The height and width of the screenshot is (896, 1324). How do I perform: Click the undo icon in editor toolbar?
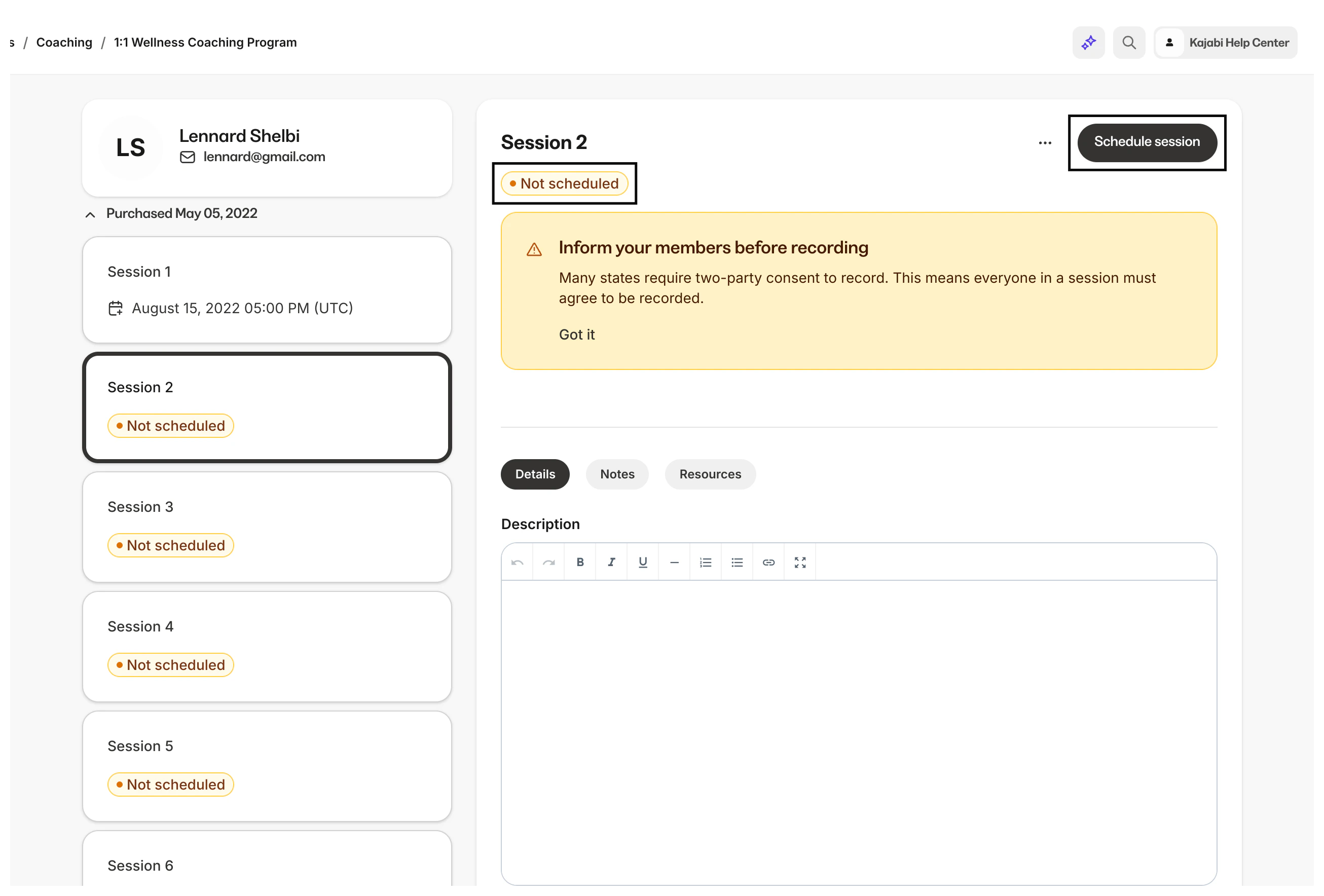[x=518, y=562]
